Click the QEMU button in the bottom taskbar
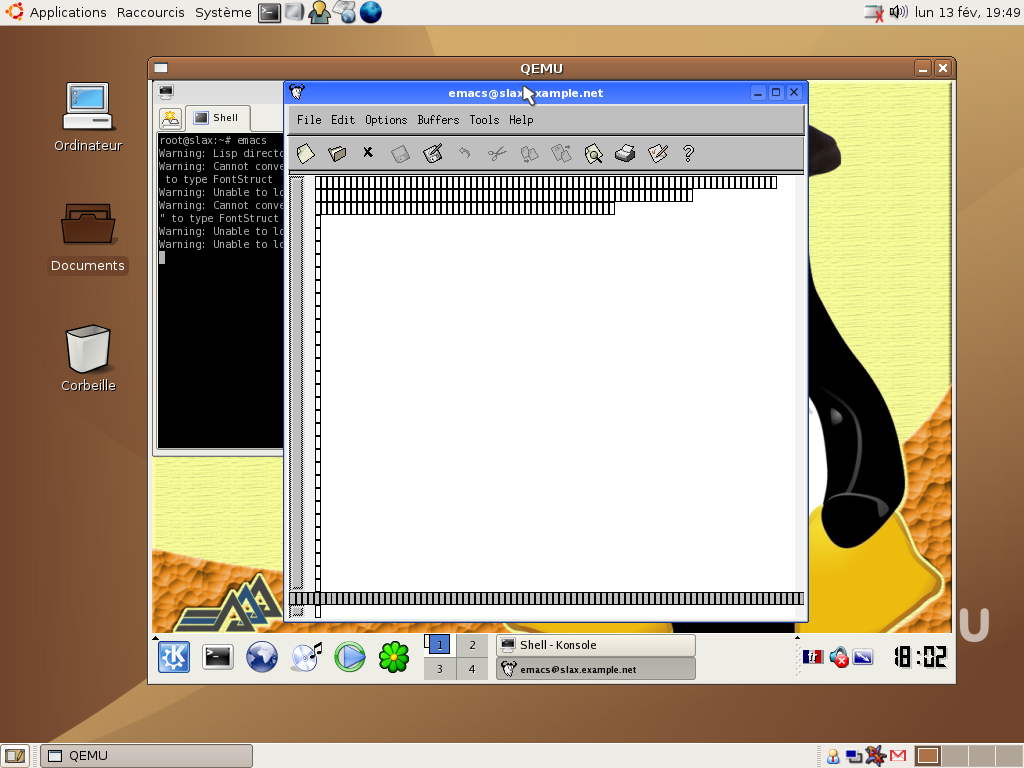1024x768 pixels. pyautogui.click(x=146, y=756)
